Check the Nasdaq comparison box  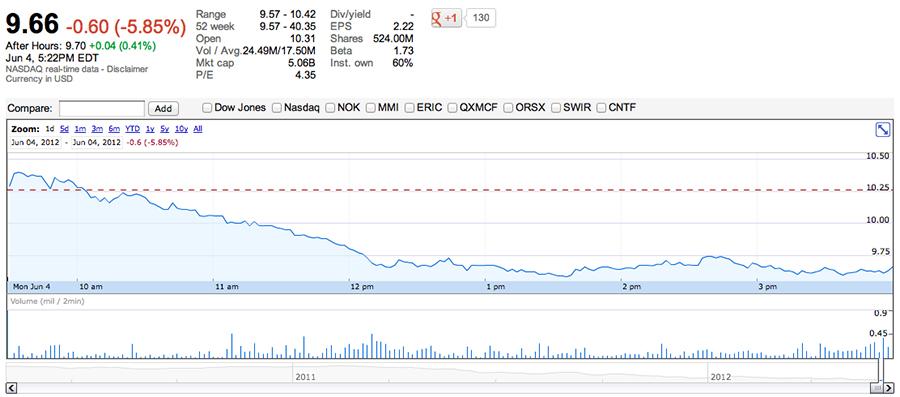277,107
